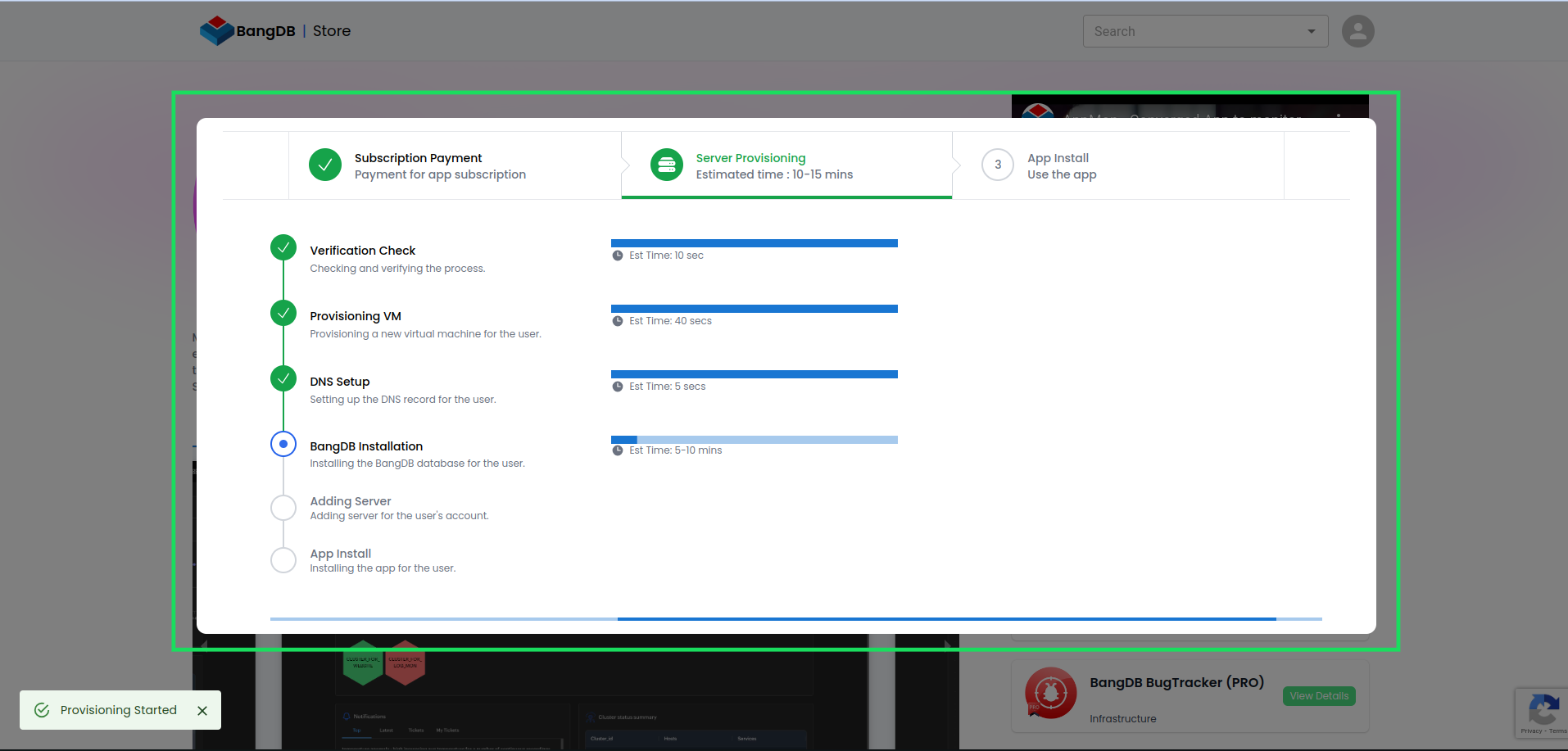Click the Verification Check completed checkmark
1568x751 pixels.
pyautogui.click(x=283, y=247)
